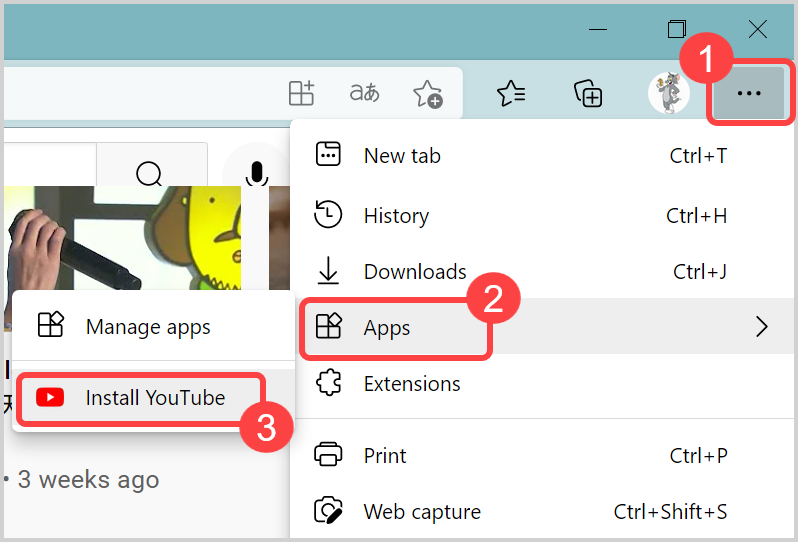Open History from the menu
798x542 pixels.
pos(396,215)
